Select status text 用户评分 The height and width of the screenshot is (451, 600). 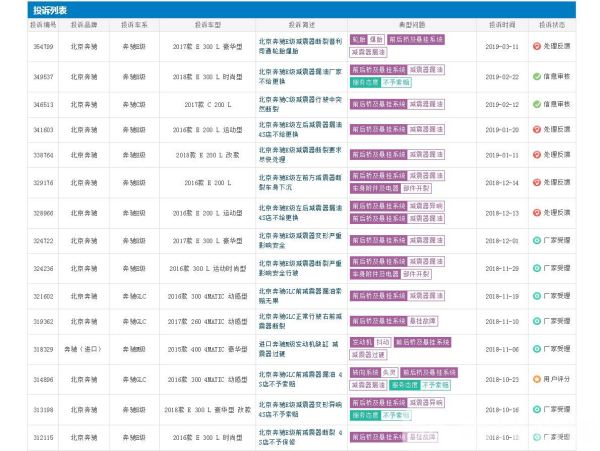(556, 379)
